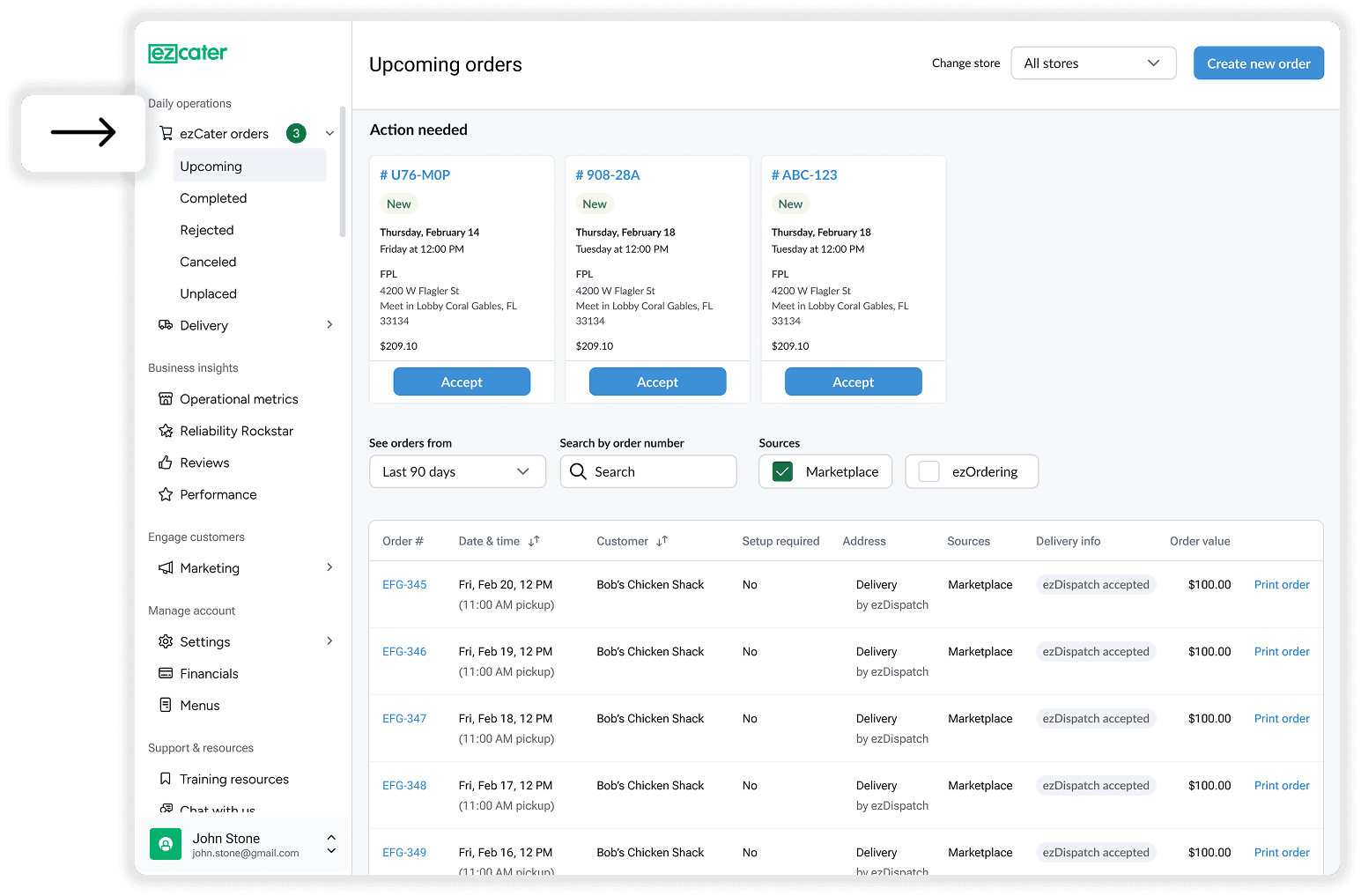The image size is (1361, 896).
Task: Accept order 908-28A
Action: [657, 381]
